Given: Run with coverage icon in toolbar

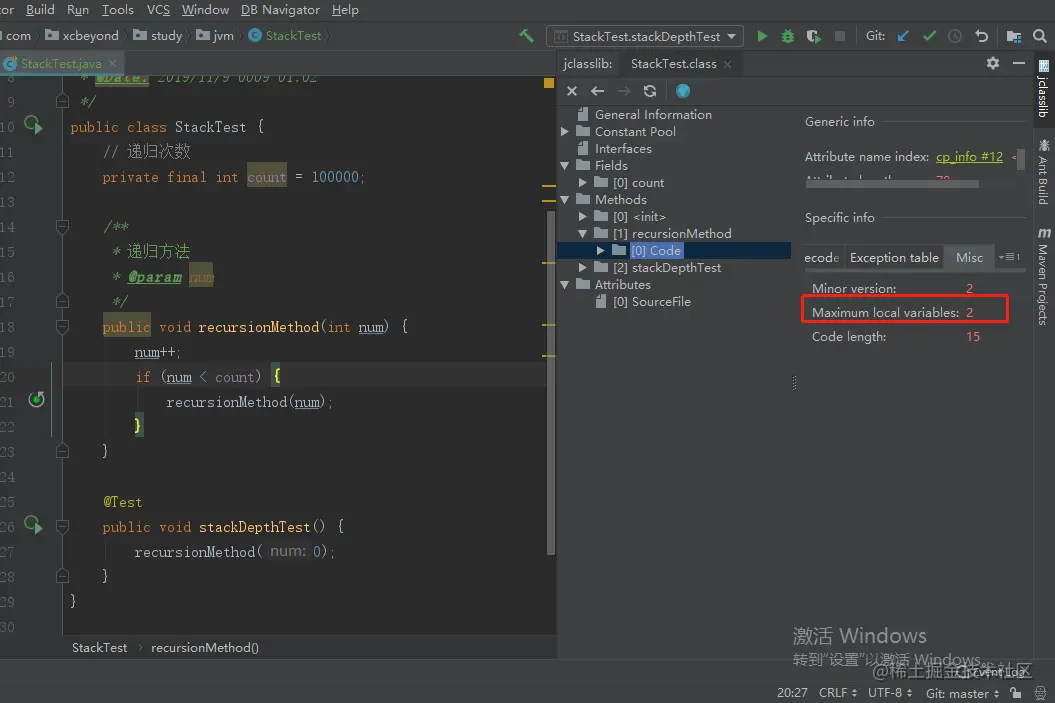Looking at the screenshot, I should [813, 36].
